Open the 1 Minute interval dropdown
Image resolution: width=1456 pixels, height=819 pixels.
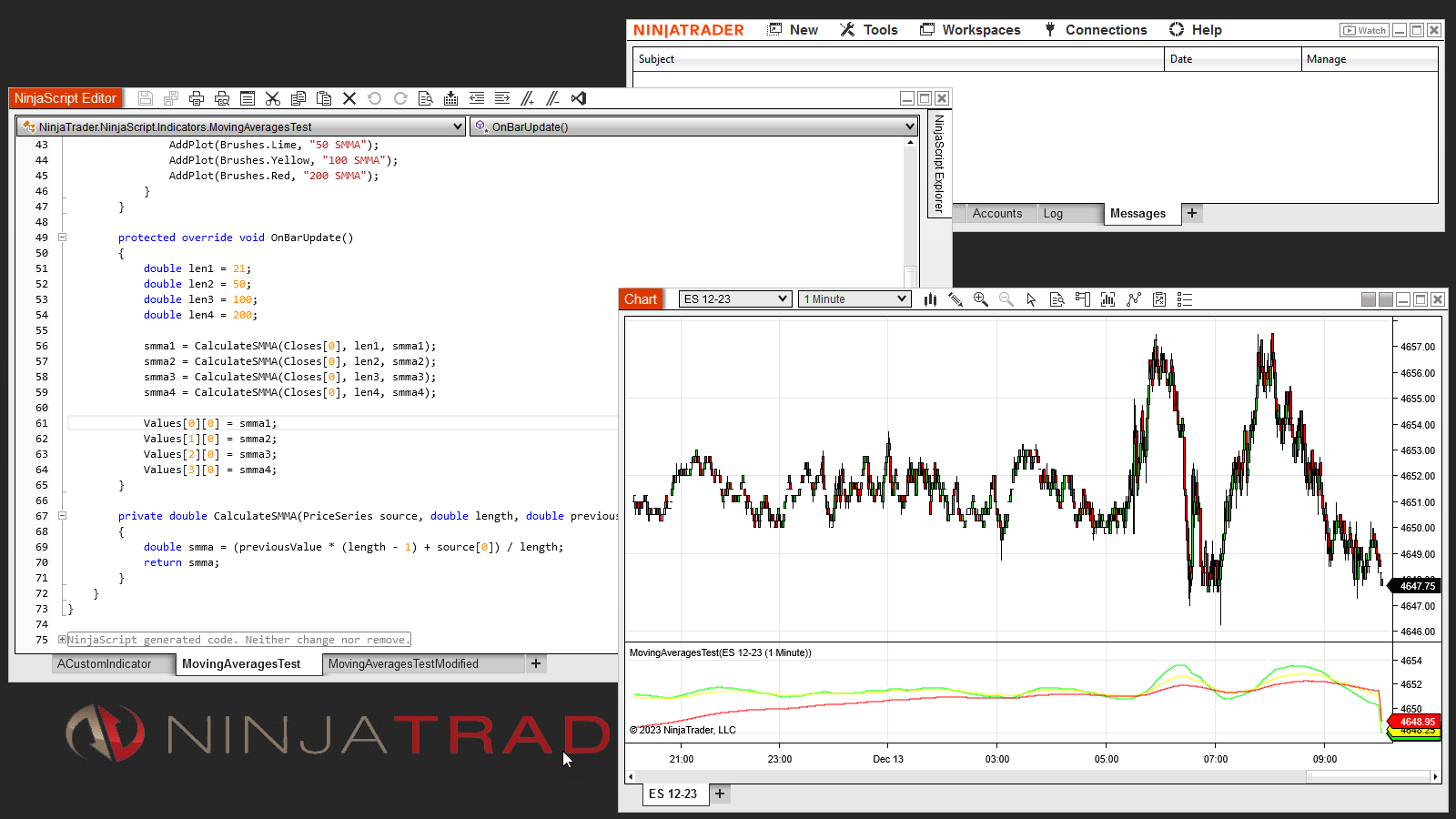click(x=854, y=299)
